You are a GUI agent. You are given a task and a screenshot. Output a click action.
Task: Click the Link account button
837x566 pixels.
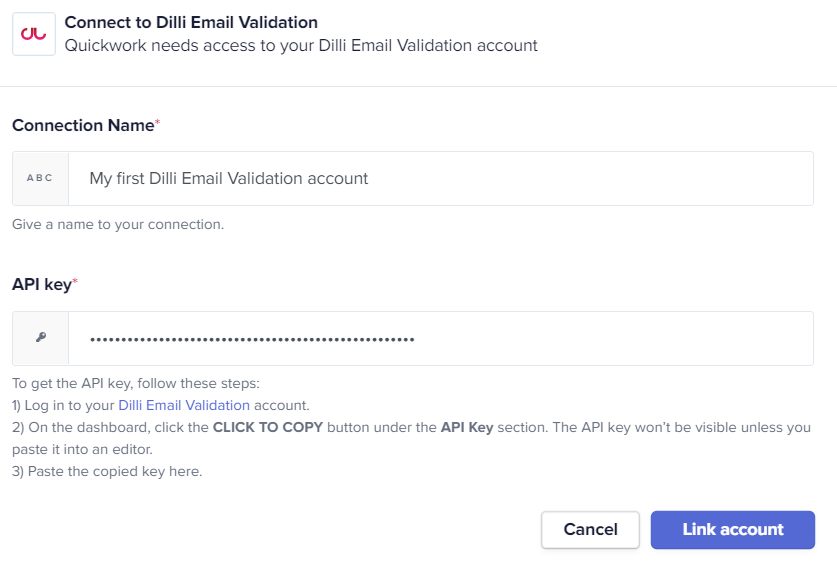732,530
